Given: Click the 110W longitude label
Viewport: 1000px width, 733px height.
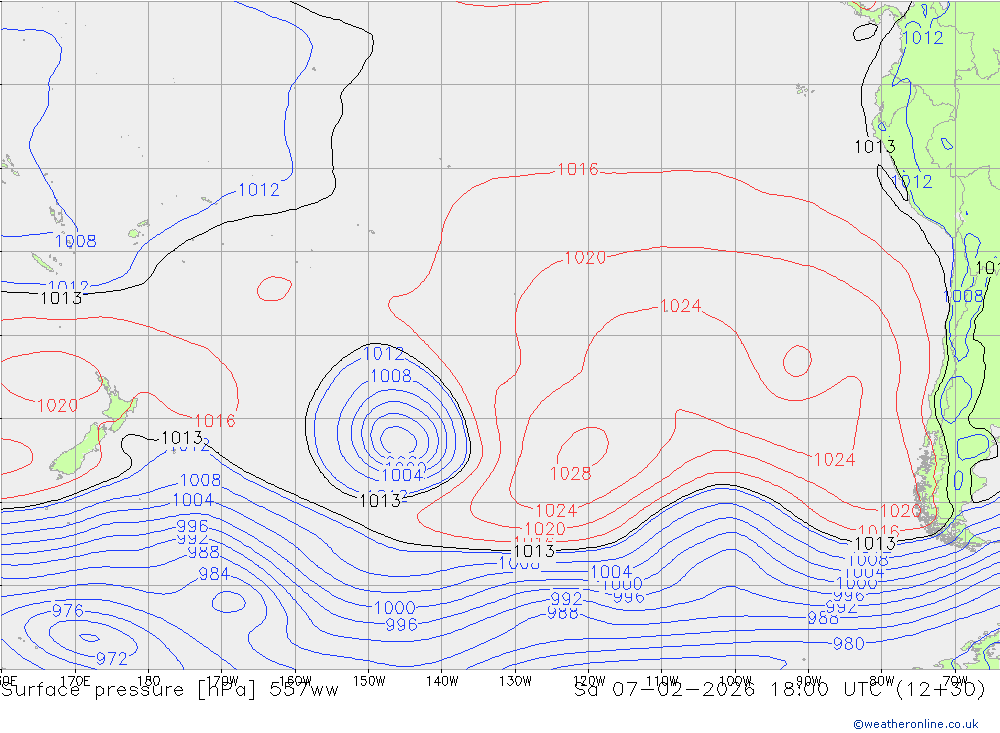Looking at the screenshot, I should pyautogui.click(x=662, y=681).
